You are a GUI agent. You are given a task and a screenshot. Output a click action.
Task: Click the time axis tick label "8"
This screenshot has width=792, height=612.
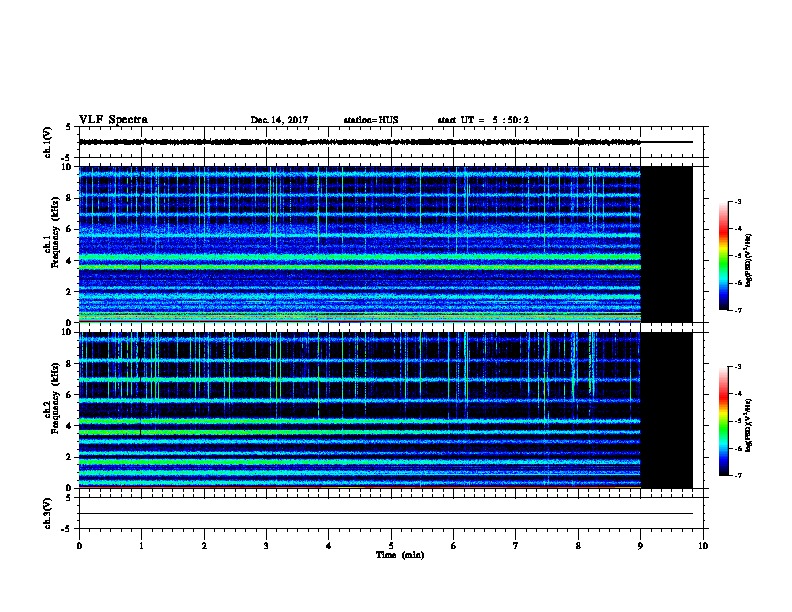click(578, 546)
